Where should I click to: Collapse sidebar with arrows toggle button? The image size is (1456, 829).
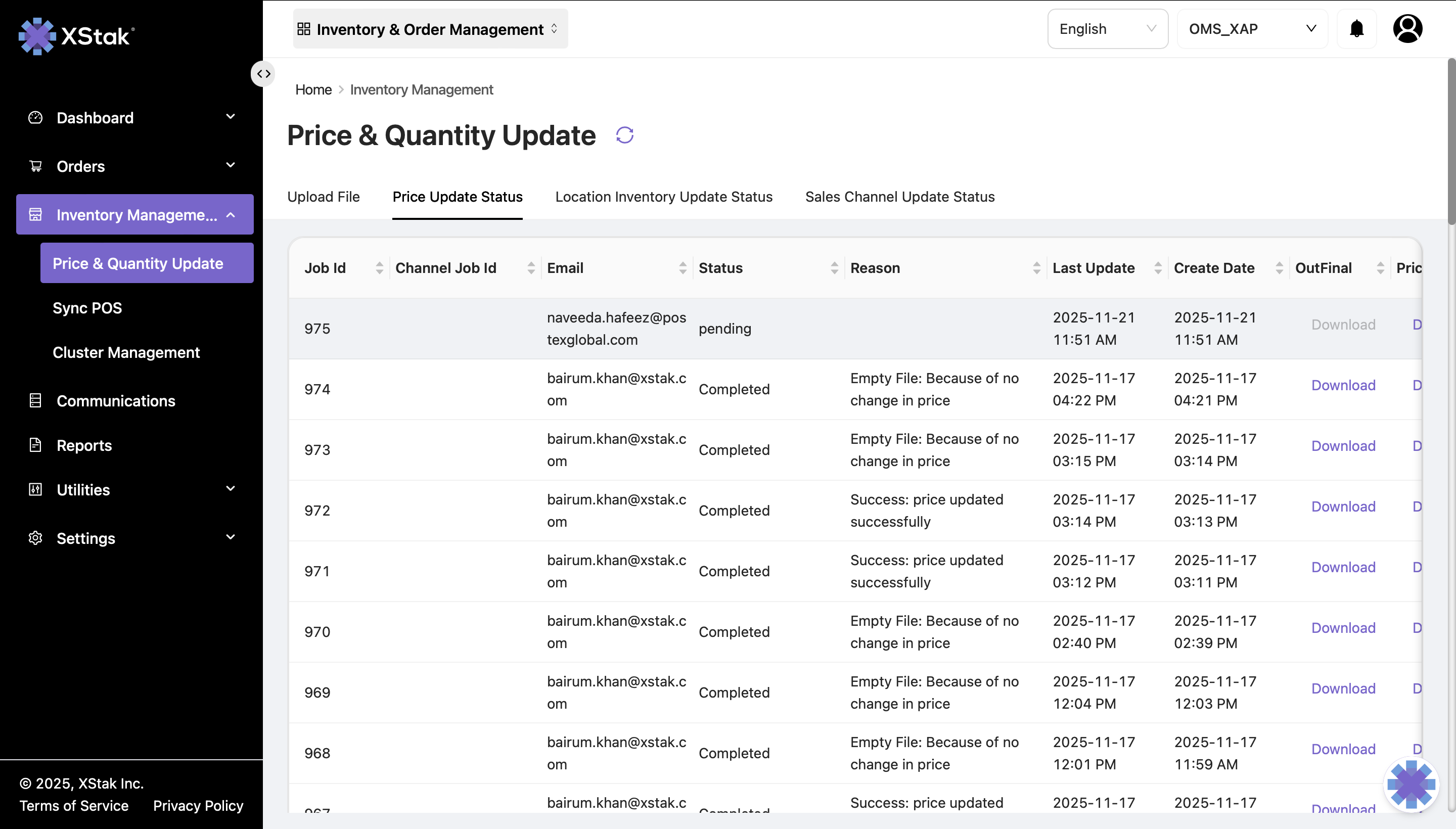[263, 73]
